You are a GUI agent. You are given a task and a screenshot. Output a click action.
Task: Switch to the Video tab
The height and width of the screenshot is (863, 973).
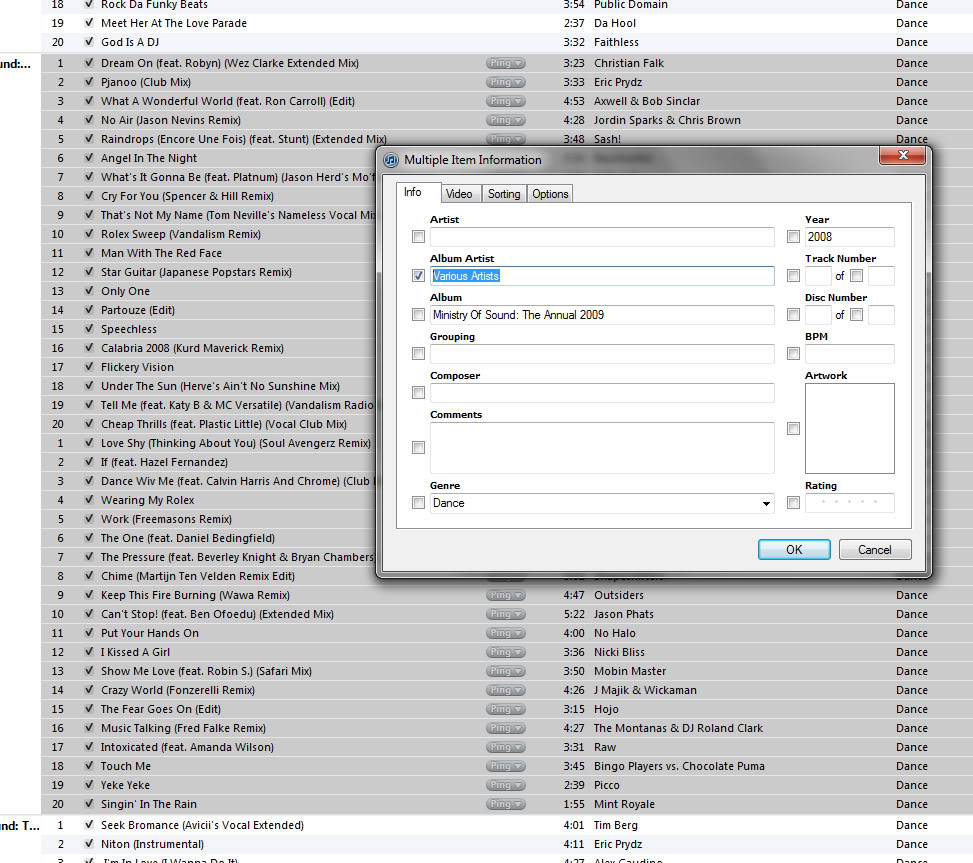click(459, 194)
